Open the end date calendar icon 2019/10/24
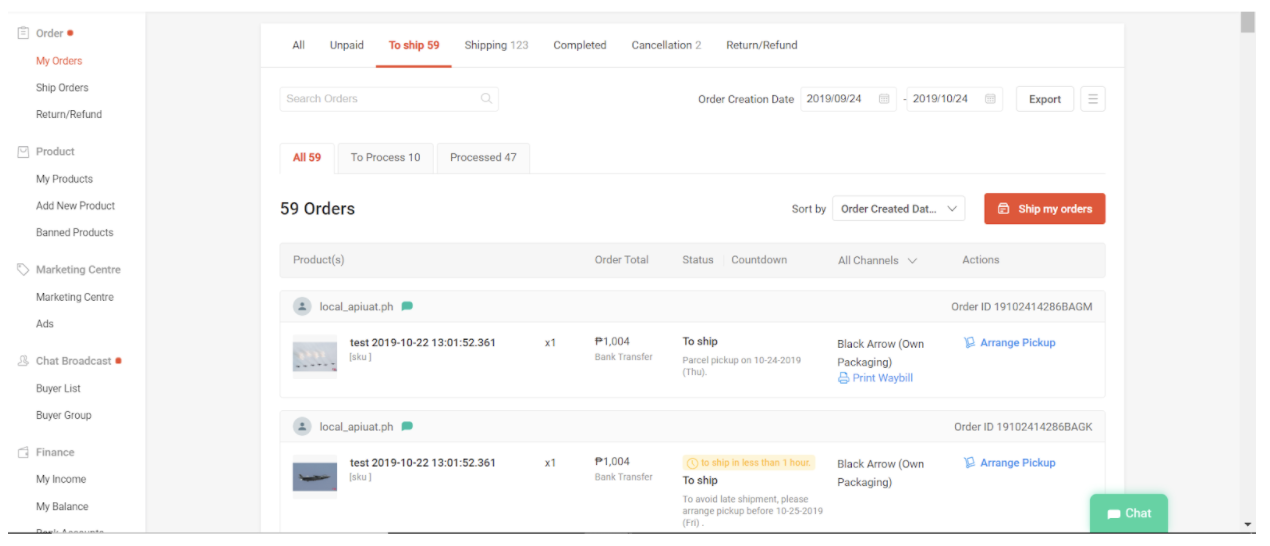 pos(990,99)
